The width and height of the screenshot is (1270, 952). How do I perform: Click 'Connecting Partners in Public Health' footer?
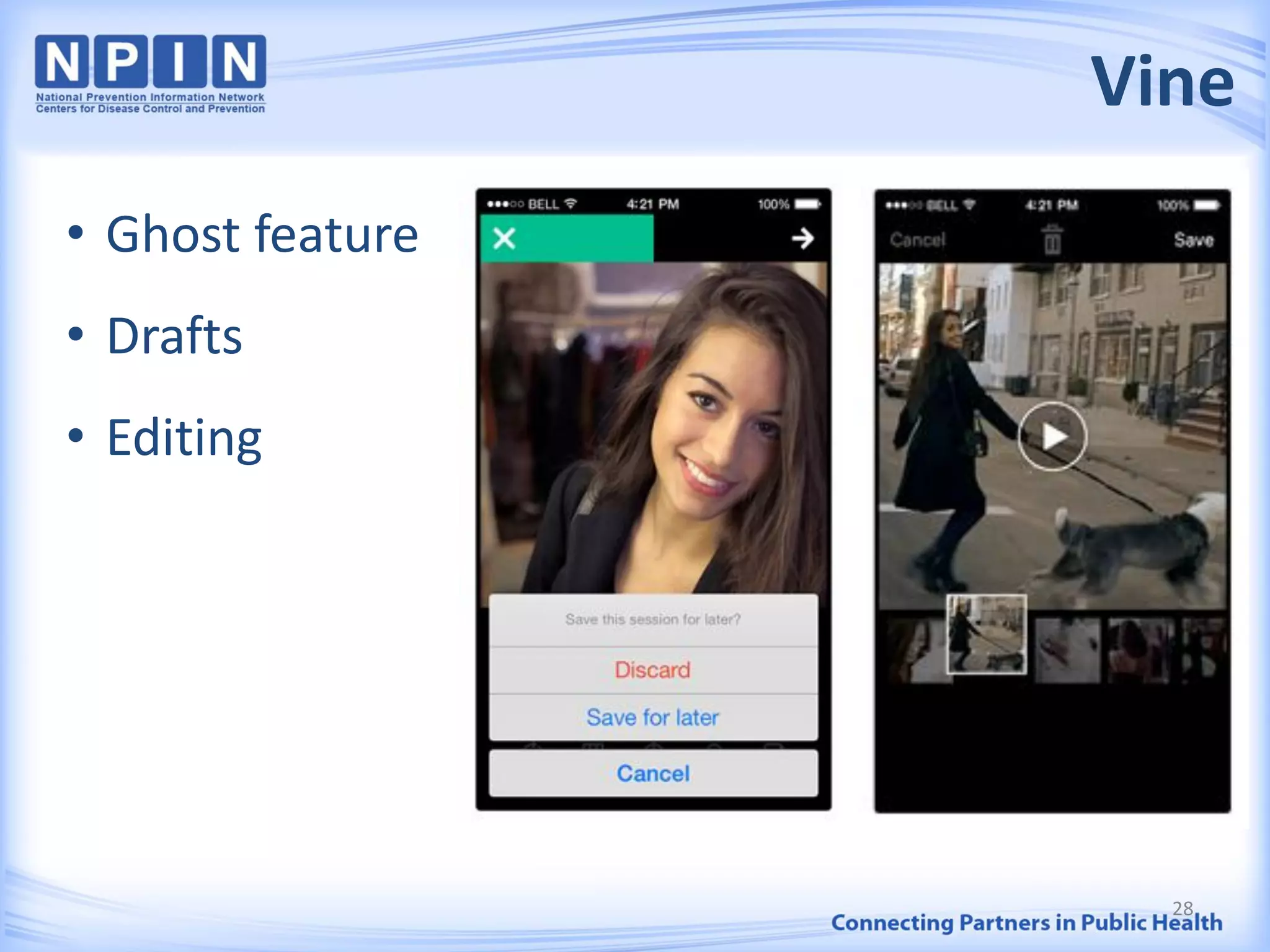tap(1026, 922)
